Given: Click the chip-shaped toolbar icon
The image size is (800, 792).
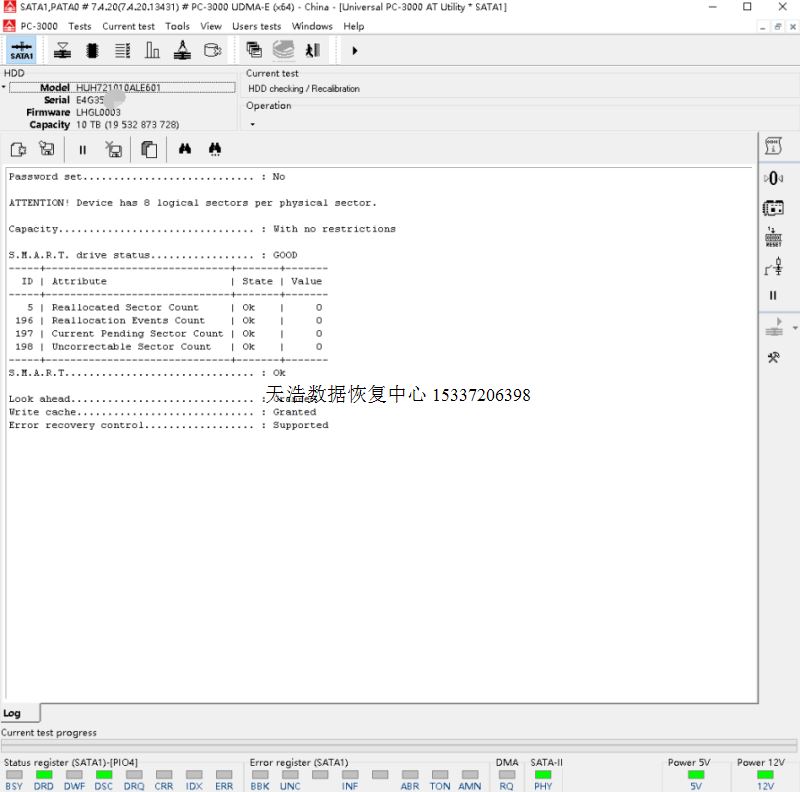Looking at the screenshot, I should point(92,50).
